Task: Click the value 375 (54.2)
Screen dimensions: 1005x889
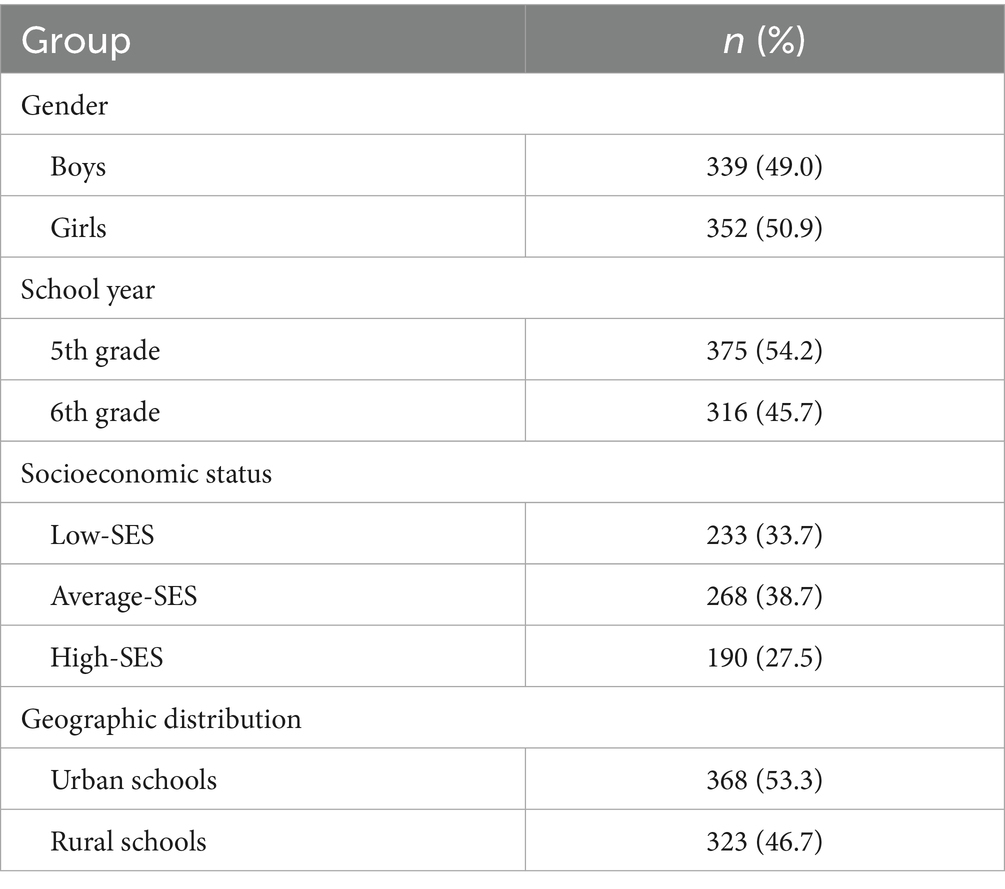Action: [764, 350]
